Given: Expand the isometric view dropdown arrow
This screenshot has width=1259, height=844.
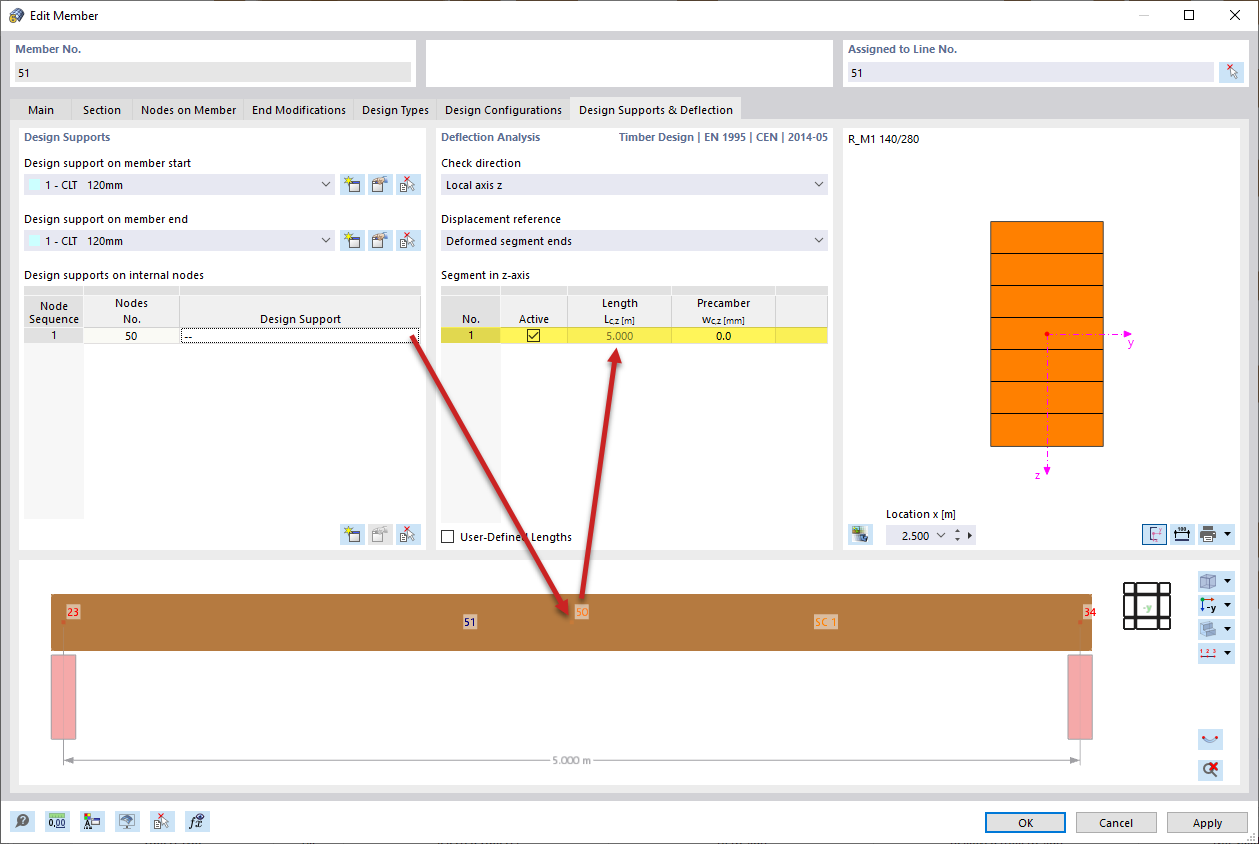Looking at the screenshot, I should pos(1228,581).
